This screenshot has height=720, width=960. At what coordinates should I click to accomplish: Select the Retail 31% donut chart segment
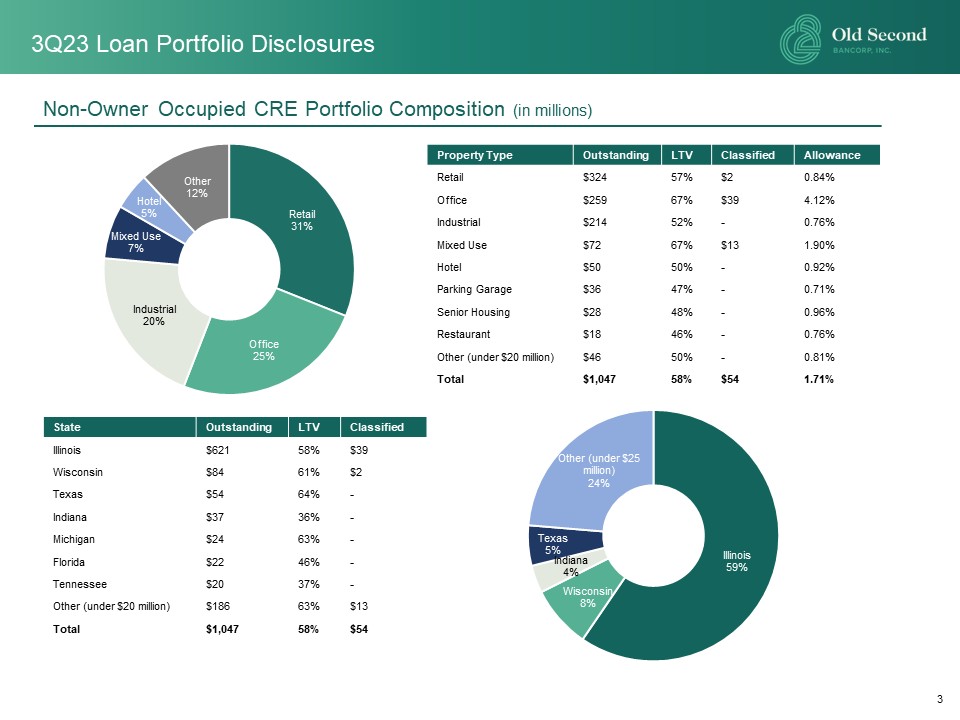[x=302, y=220]
